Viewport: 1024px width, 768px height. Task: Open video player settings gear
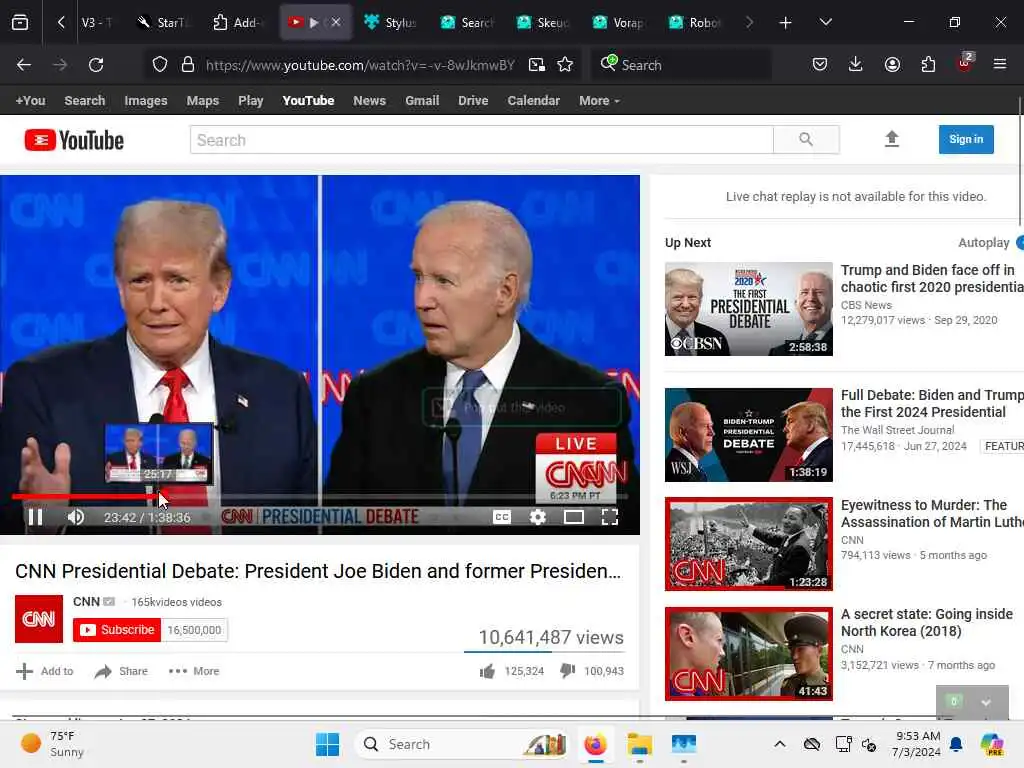point(537,517)
